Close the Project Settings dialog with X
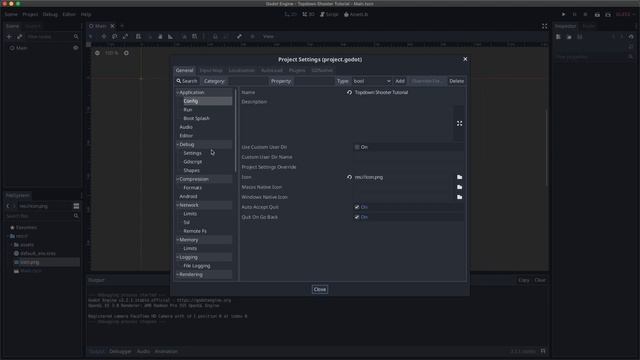Screen dimensions: 640x360 (465, 59)
